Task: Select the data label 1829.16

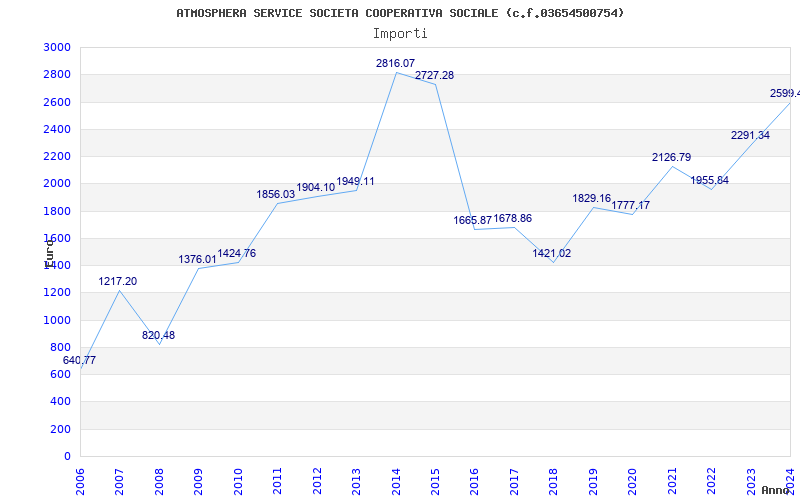Action: 591,198
